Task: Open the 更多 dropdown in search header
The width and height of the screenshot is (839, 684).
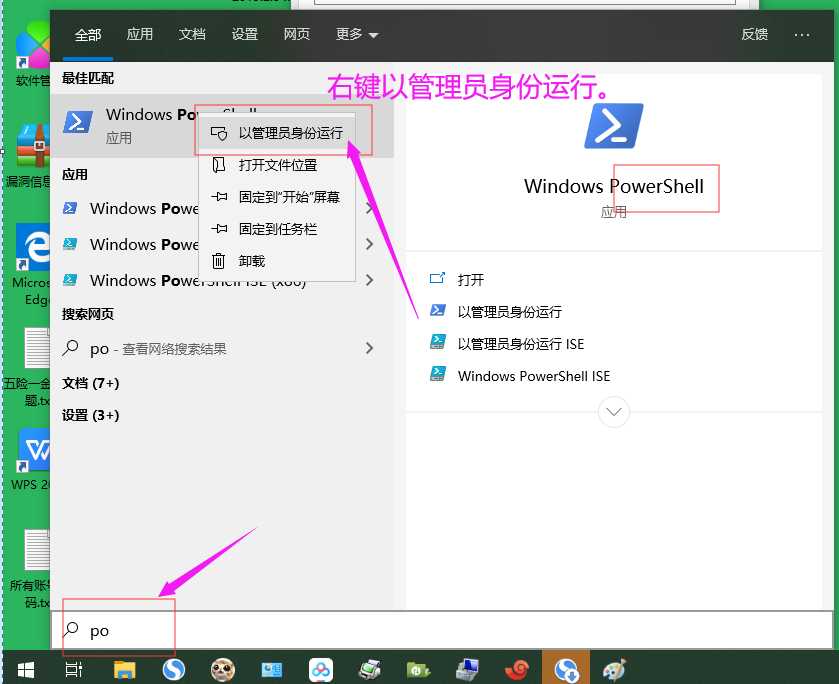Action: pyautogui.click(x=357, y=34)
